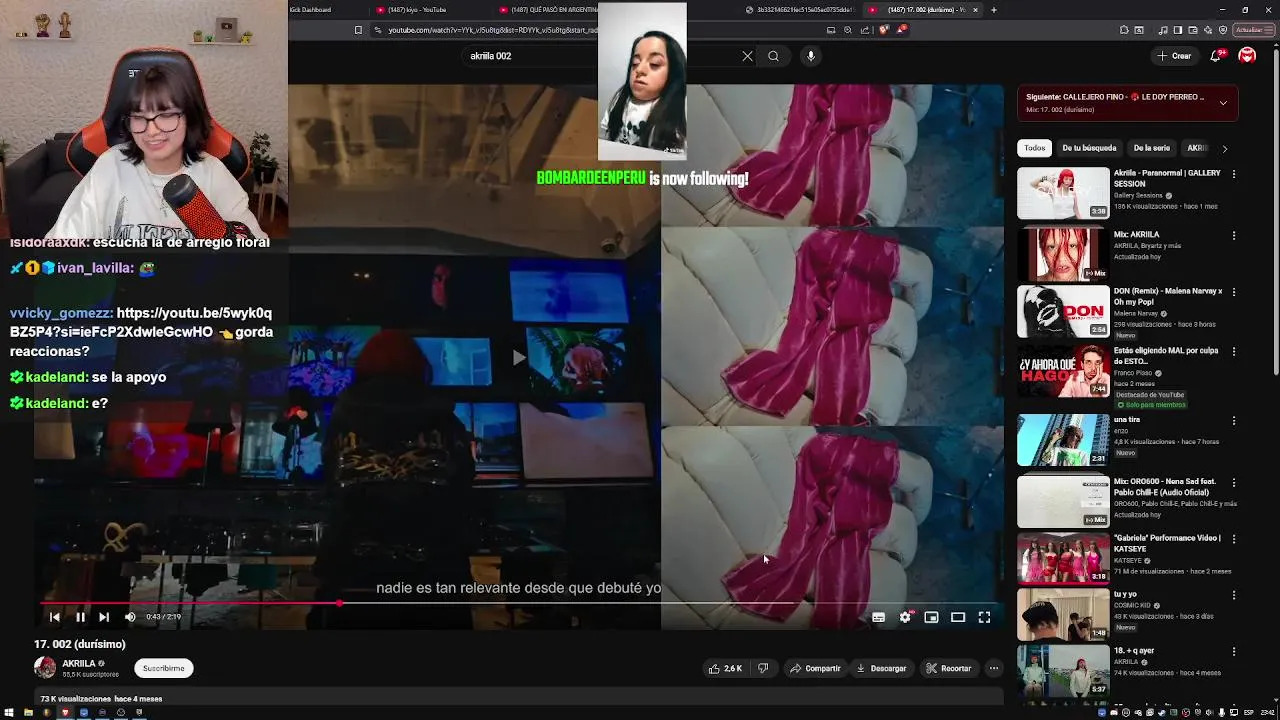Click the Descargar button
The width and height of the screenshot is (1280, 720).
coord(881,668)
